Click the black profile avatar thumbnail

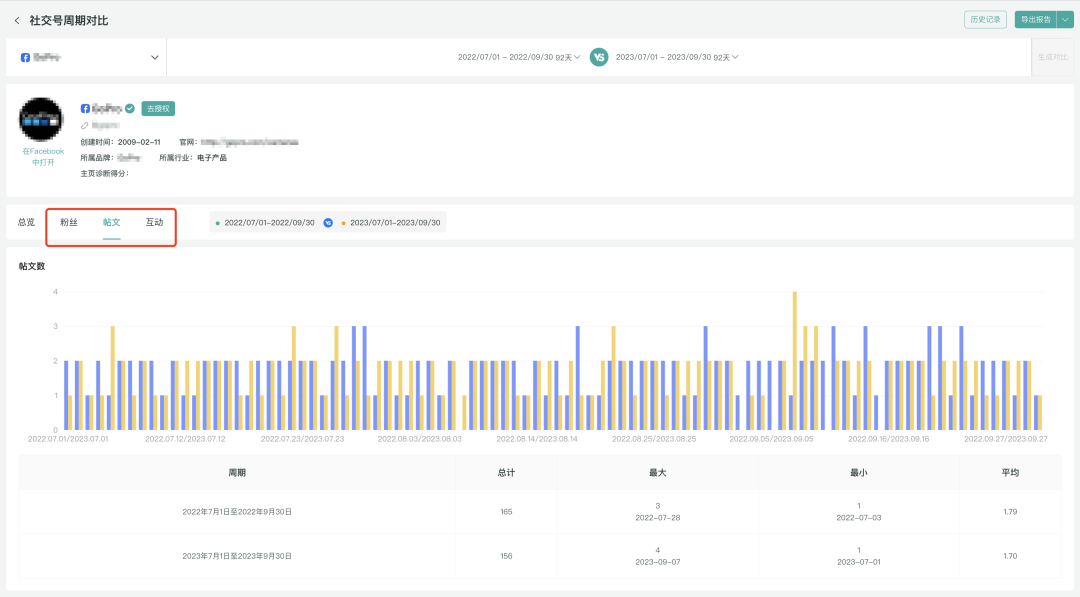(x=41, y=119)
